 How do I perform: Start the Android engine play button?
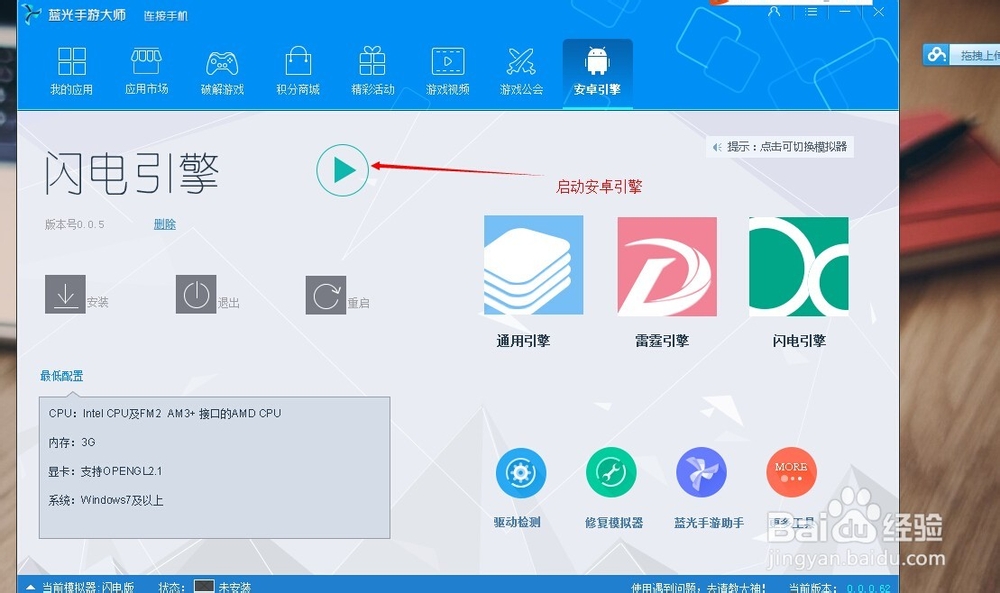pos(342,170)
